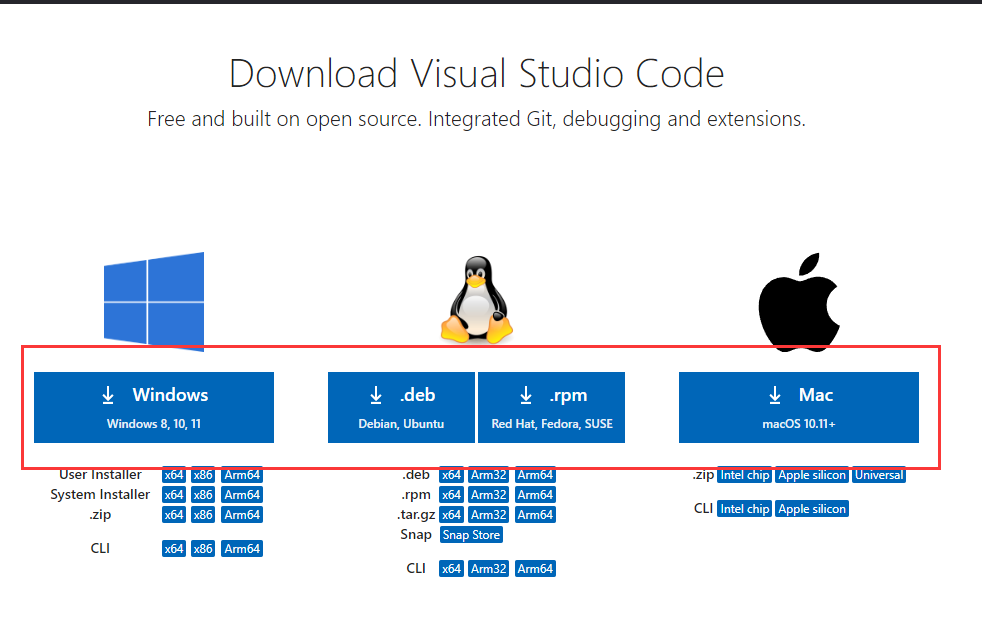Select Arm64 for Windows User Installer
The width and height of the screenshot is (982, 634).
tap(242, 475)
